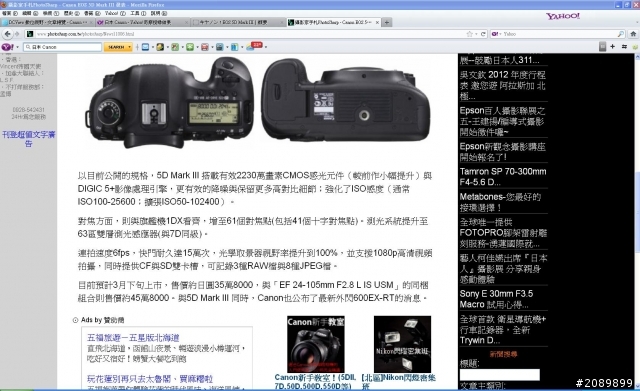Click the Yahoo! logo on the Yahoo toolbar

pos(7,47)
